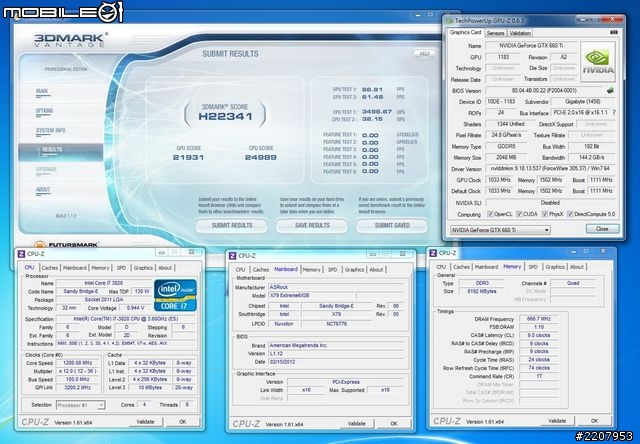The width and height of the screenshot is (640, 444).
Task: Click the camera screenshot icon in GPU-Z
Action: [x=613, y=32]
